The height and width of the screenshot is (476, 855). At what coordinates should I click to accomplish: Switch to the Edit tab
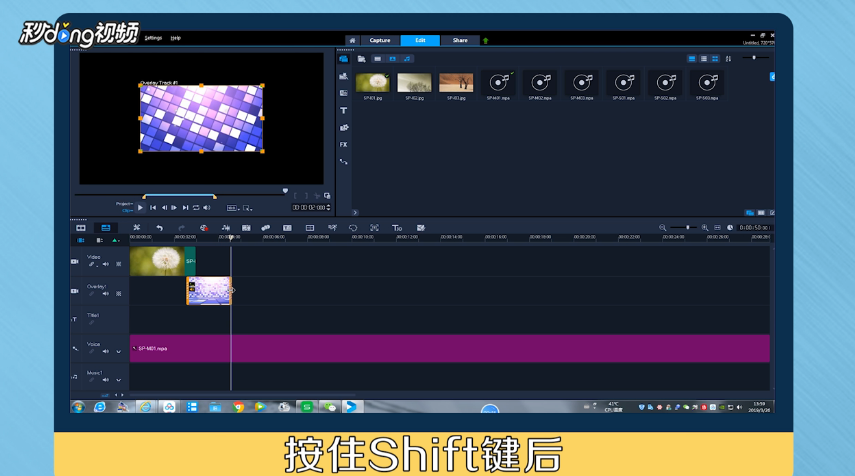click(x=420, y=40)
